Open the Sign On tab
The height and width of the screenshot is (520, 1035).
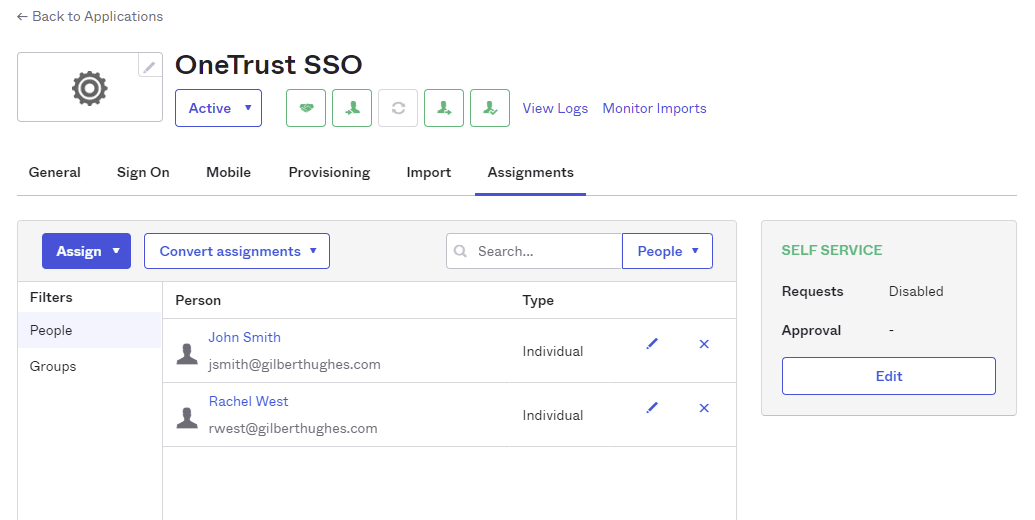143,172
